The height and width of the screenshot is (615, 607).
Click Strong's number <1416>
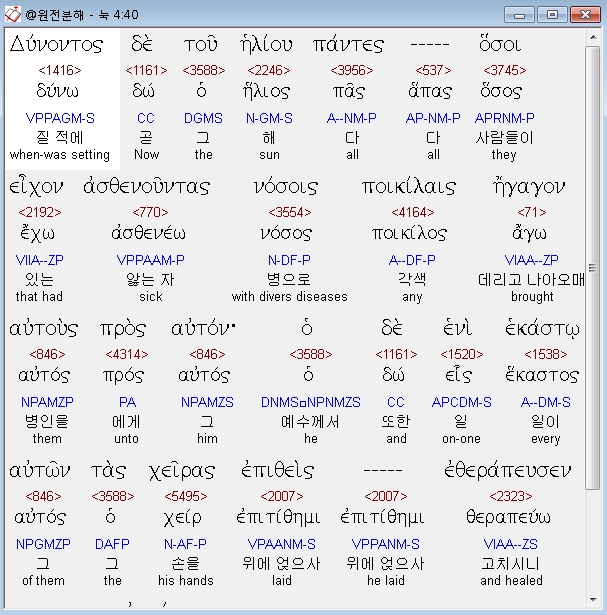pos(60,71)
